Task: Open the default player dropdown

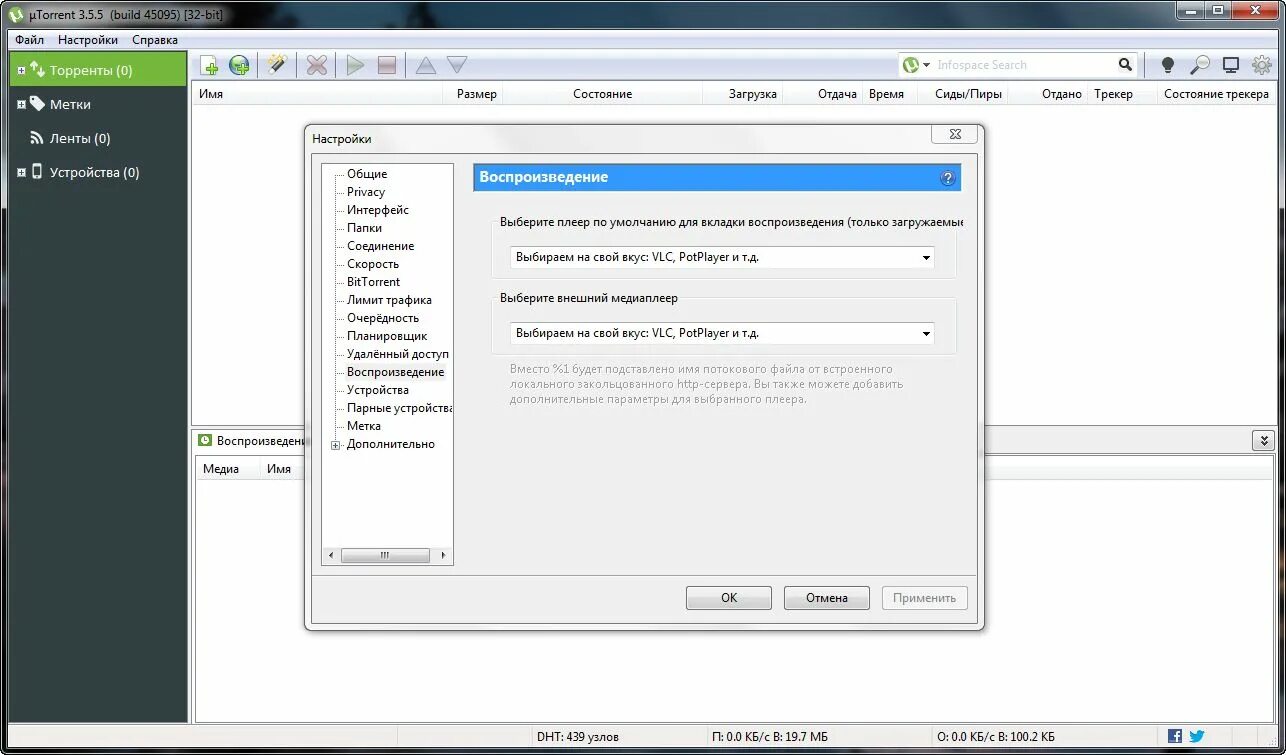Action: [722, 257]
